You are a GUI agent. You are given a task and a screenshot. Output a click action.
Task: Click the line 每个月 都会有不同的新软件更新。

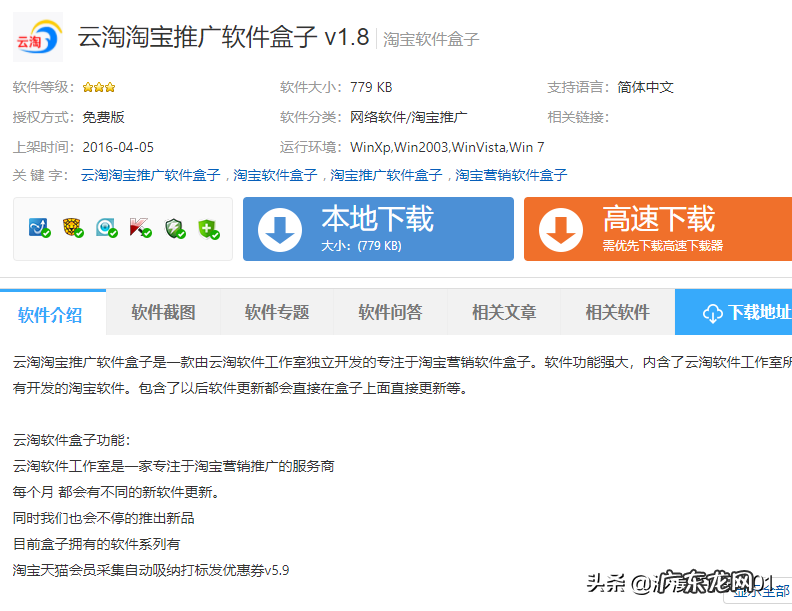tap(116, 492)
